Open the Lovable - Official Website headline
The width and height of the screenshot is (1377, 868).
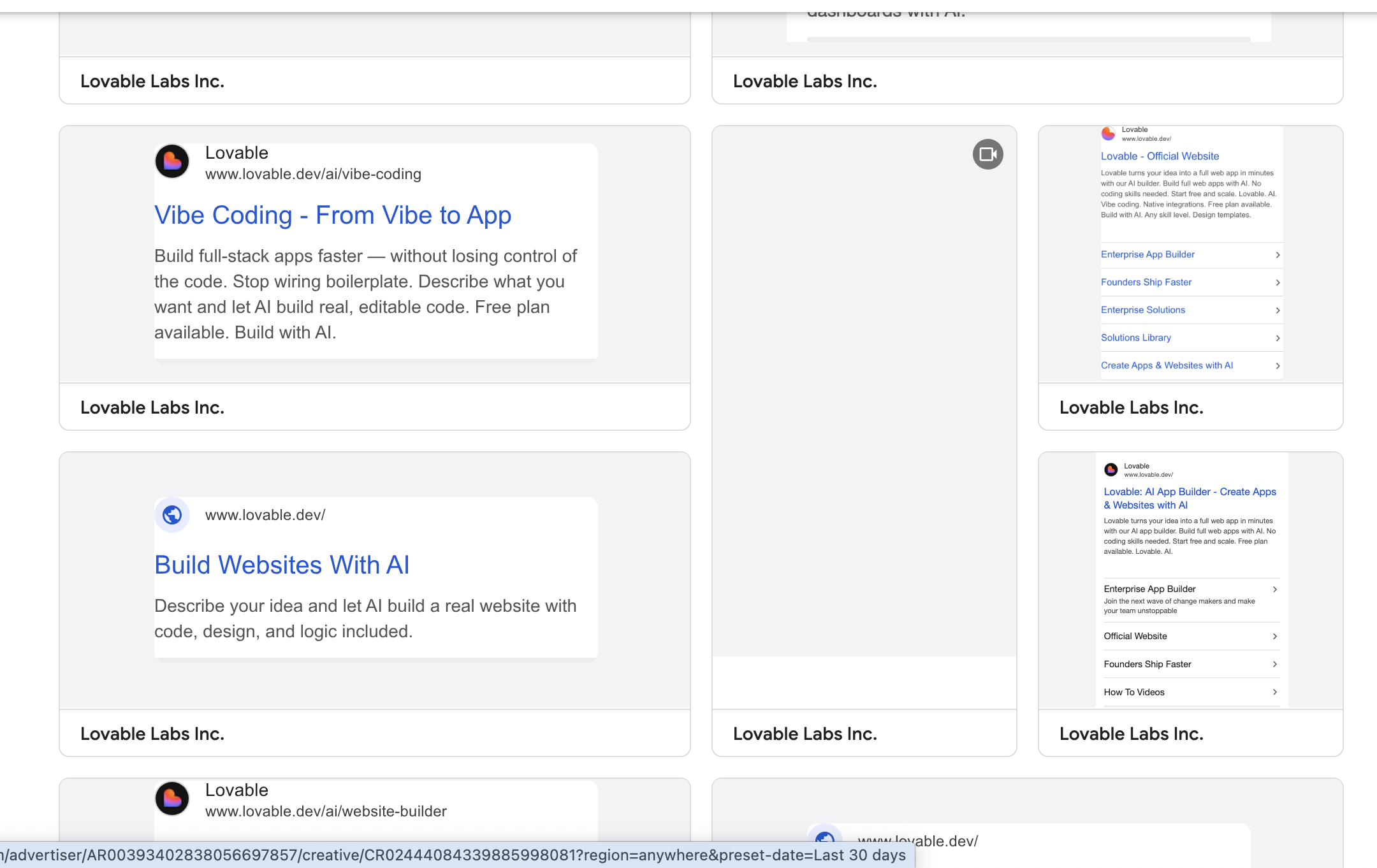coord(1160,156)
